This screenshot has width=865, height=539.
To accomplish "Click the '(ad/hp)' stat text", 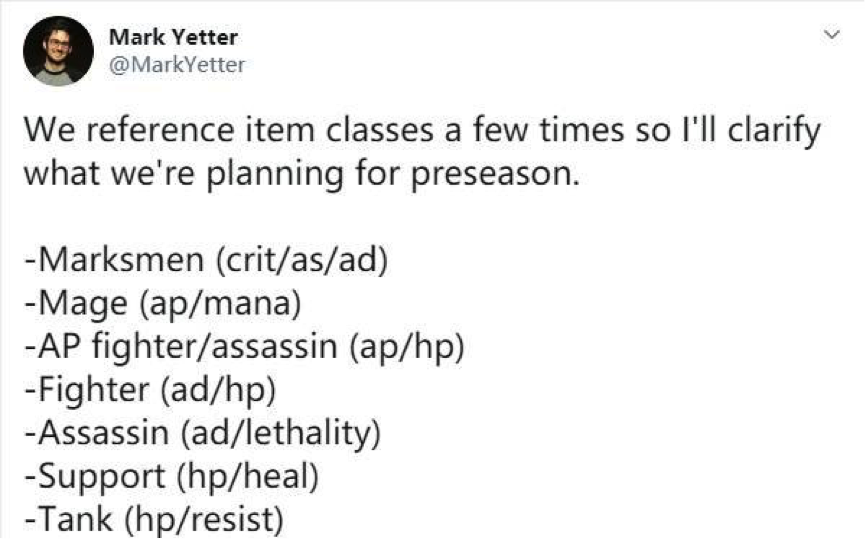I will coord(218,391).
